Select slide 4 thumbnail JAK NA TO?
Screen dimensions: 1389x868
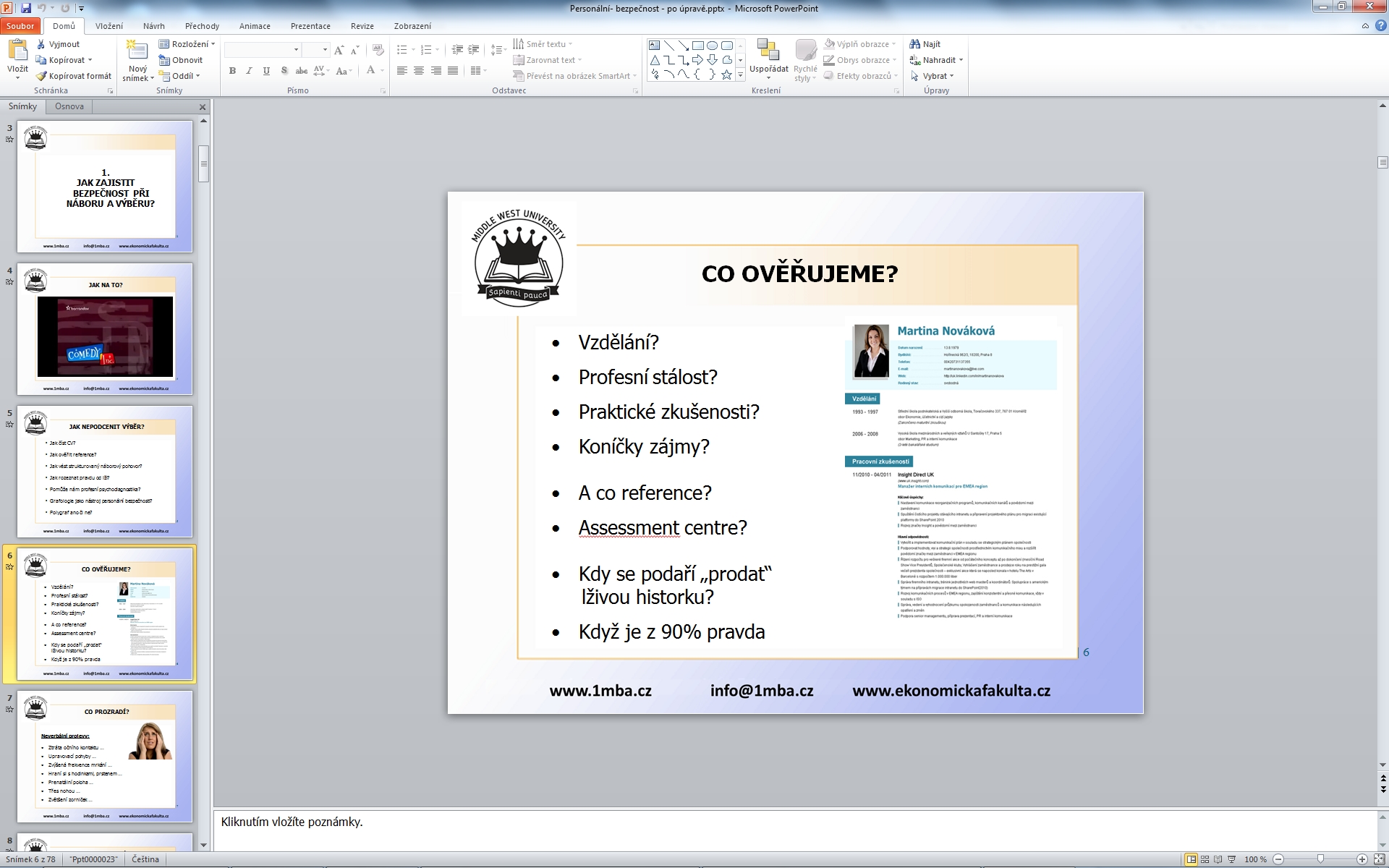(x=105, y=329)
